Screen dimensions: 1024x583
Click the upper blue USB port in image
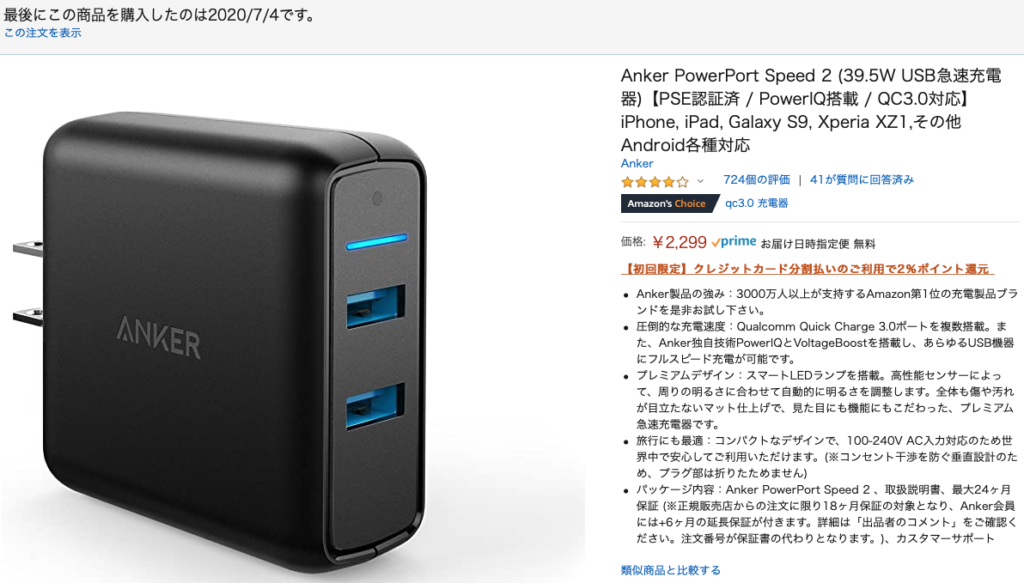click(x=376, y=306)
